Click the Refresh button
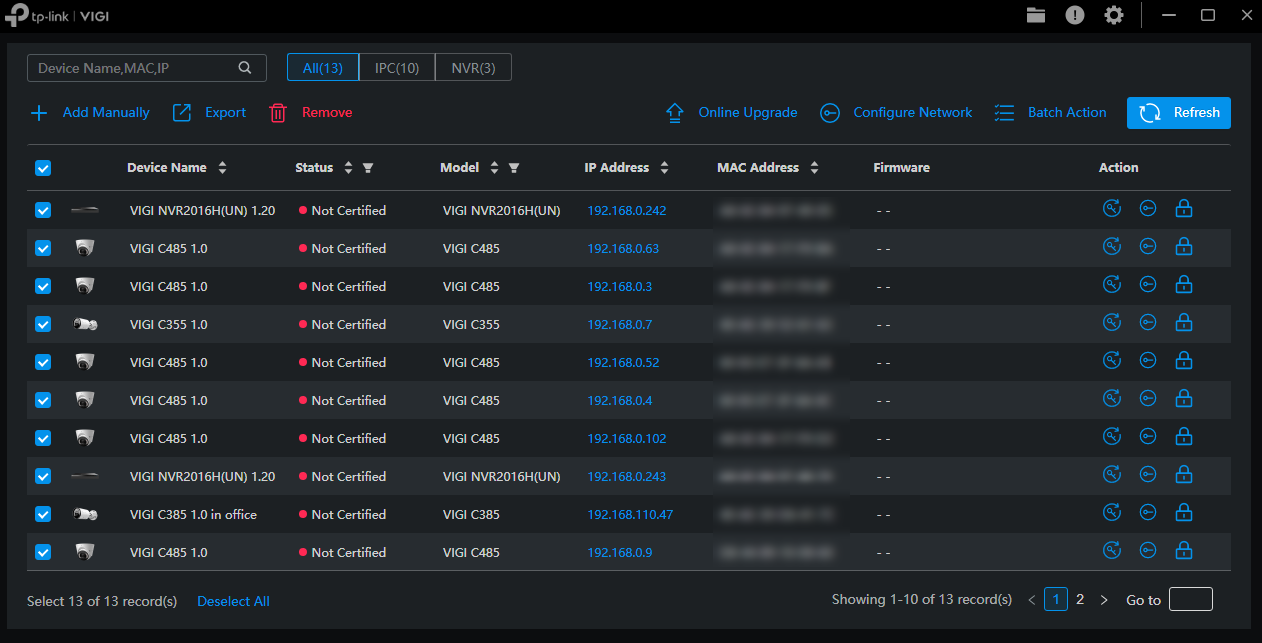The width and height of the screenshot is (1262, 643). click(1178, 113)
